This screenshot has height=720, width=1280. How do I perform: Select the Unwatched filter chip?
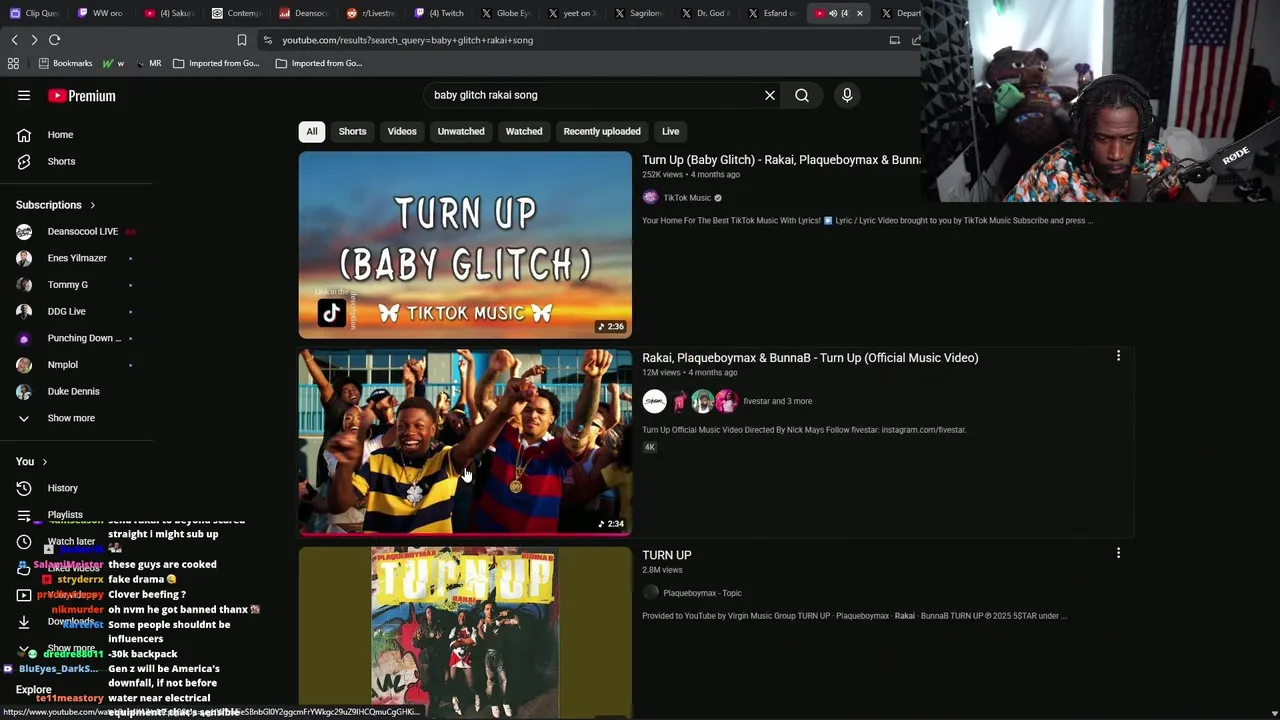tap(461, 131)
